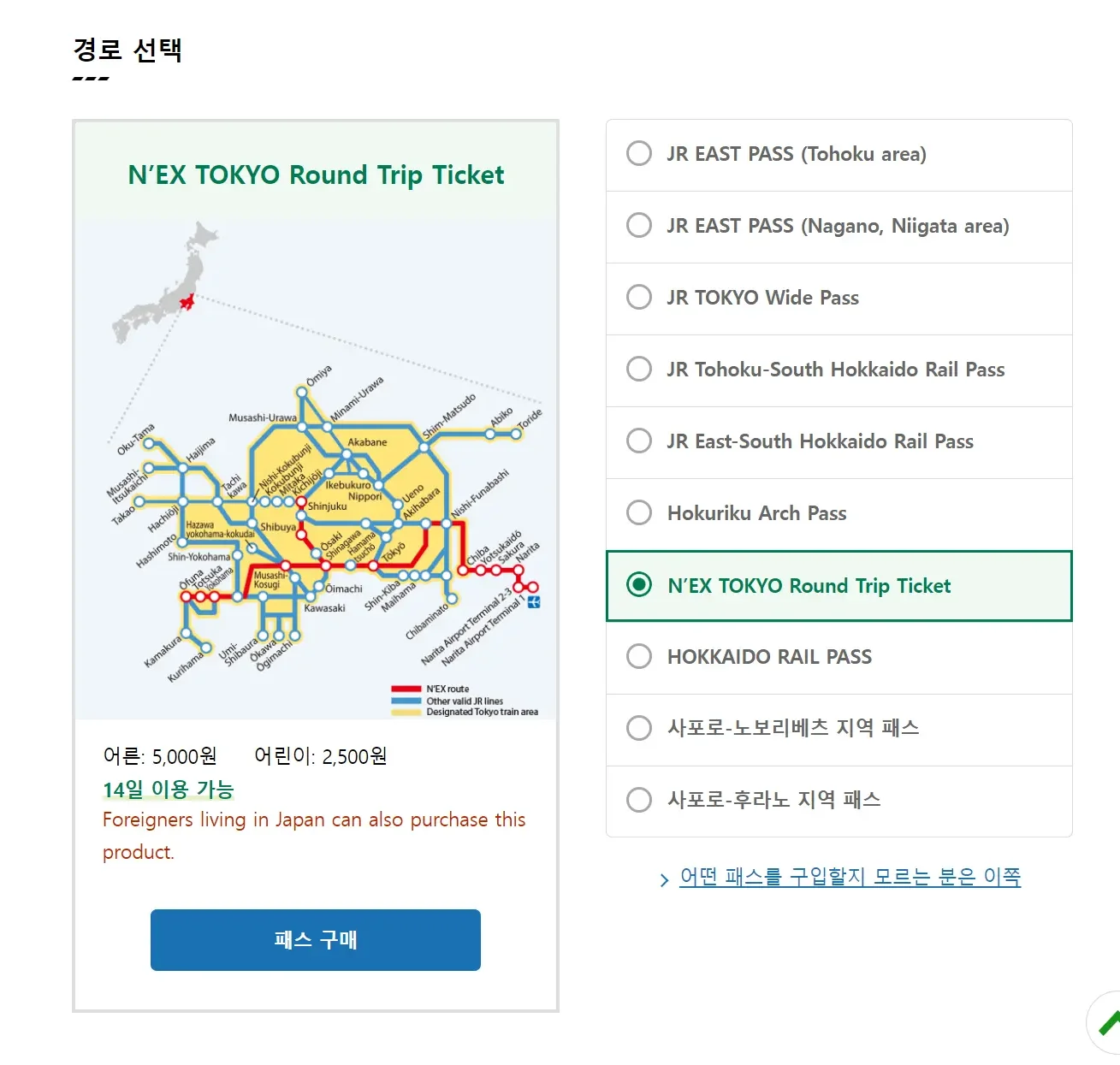Image resolution: width=1120 pixels, height=1065 pixels.
Task: Pick JR Tohoku-South Hokkaido Rail Pass
Action: (x=639, y=370)
